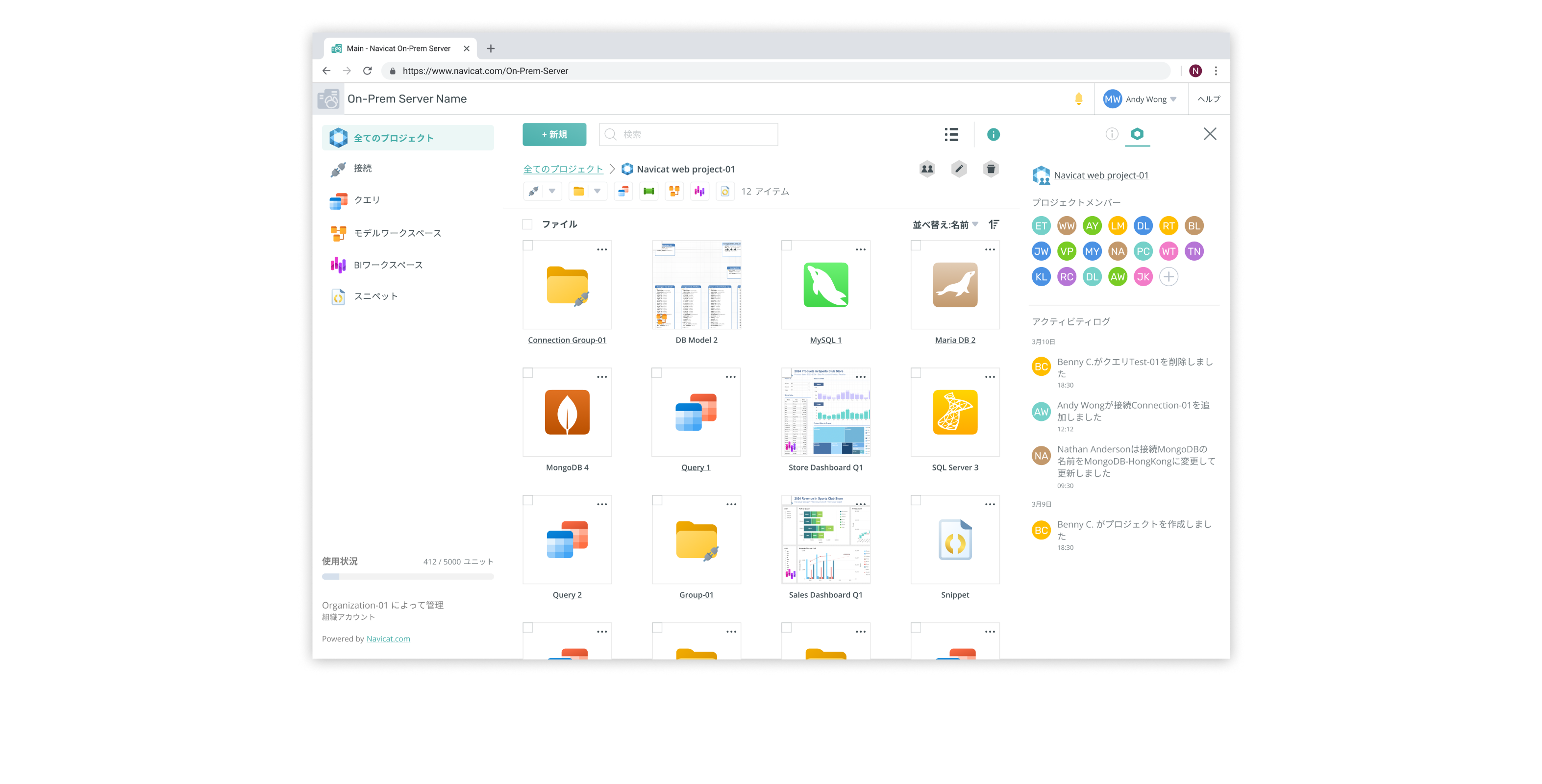This screenshot has width=1542, height=784.
Task: Check the MongoDB 4 checkbox
Action: pyautogui.click(x=528, y=373)
